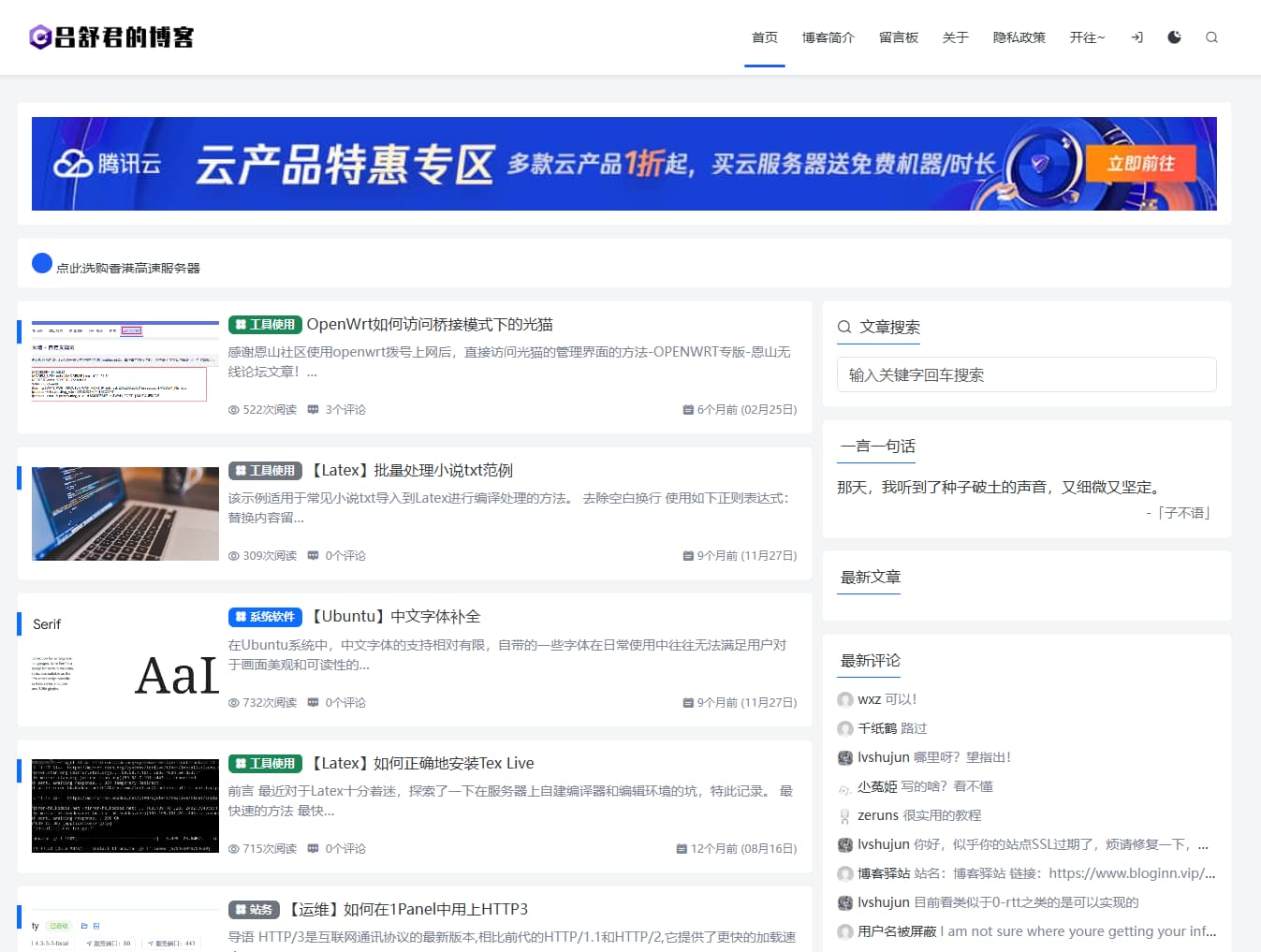The width and height of the screenshot is (1261, 952).
Task: Click the login arrow icon in the header
Action: [x=1136, y=37]
